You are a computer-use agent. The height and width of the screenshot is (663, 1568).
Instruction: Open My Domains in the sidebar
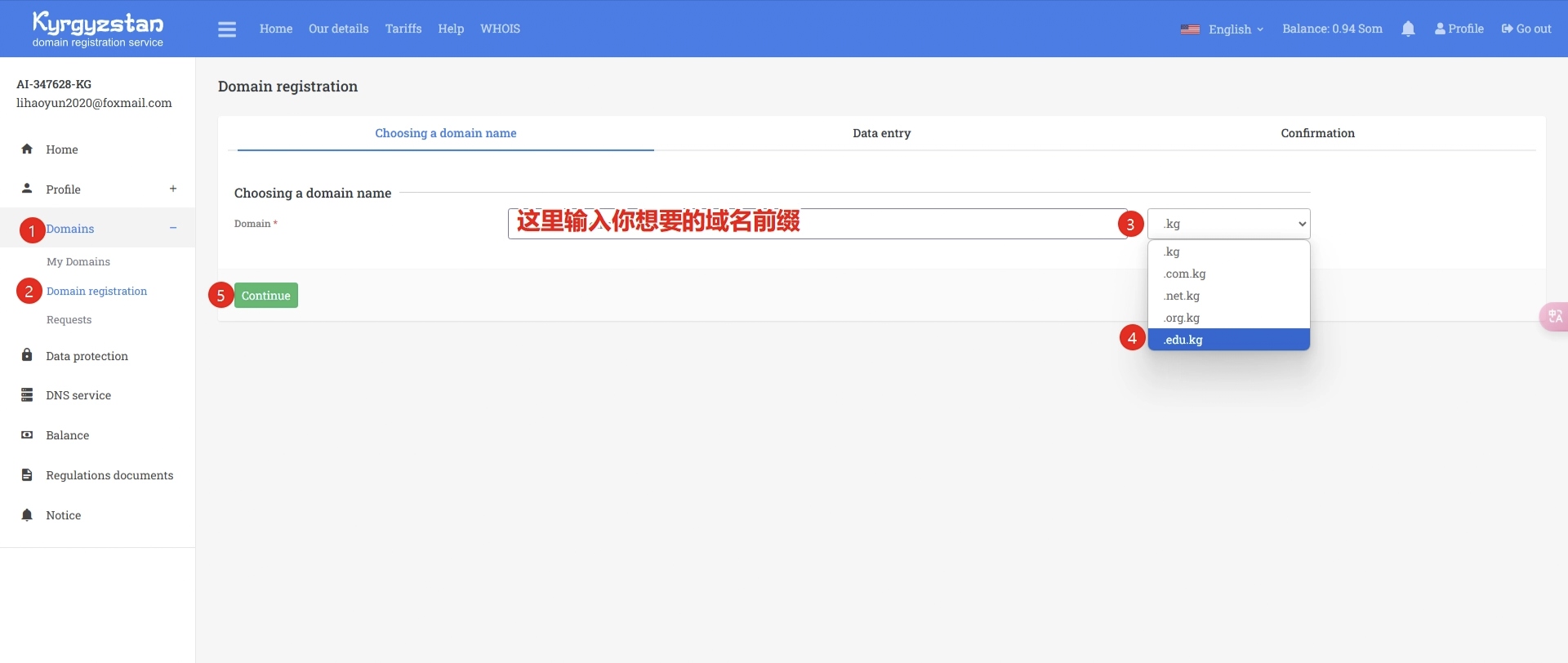[78, 262]
